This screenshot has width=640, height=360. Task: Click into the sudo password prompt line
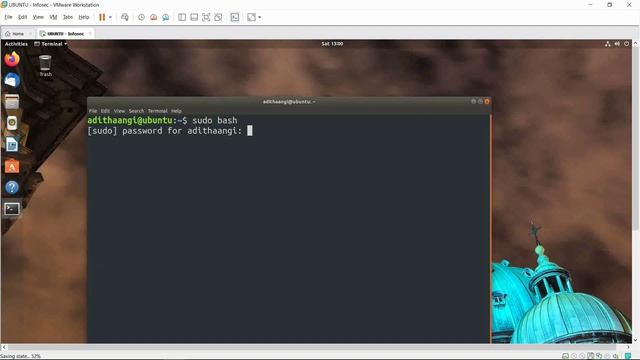pos(170,131)
